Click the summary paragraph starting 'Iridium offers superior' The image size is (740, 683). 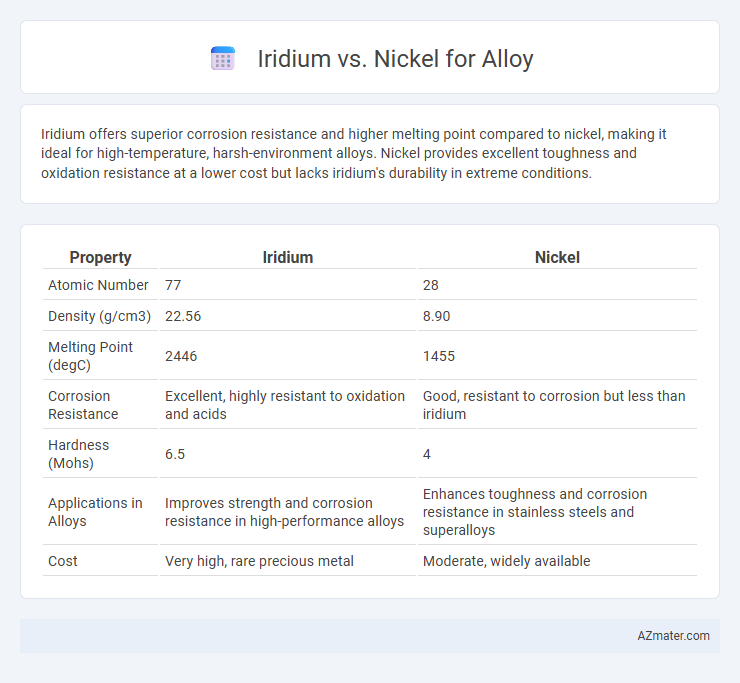coord(353,153)
